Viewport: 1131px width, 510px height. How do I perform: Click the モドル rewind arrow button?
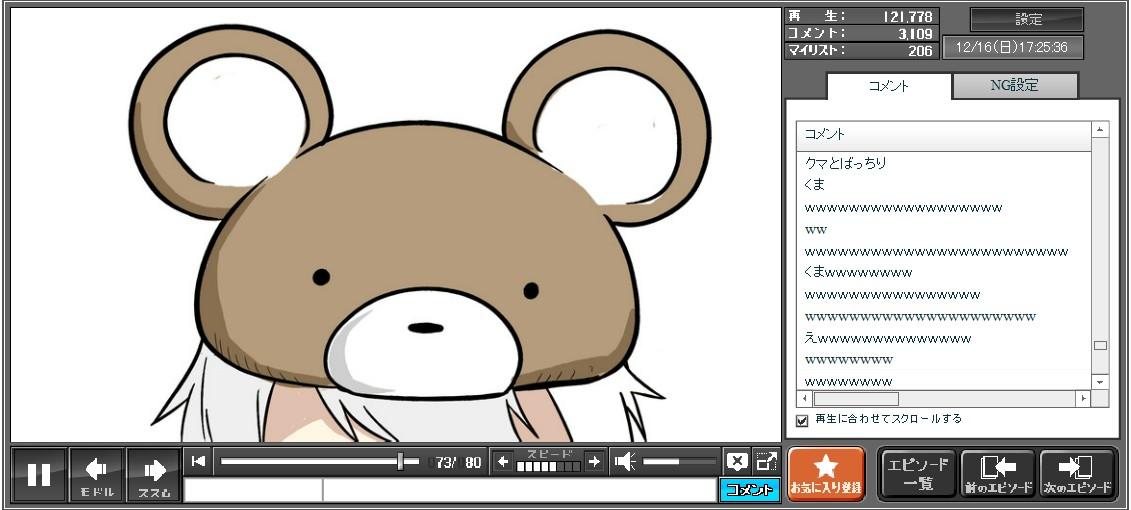(97, 474)
